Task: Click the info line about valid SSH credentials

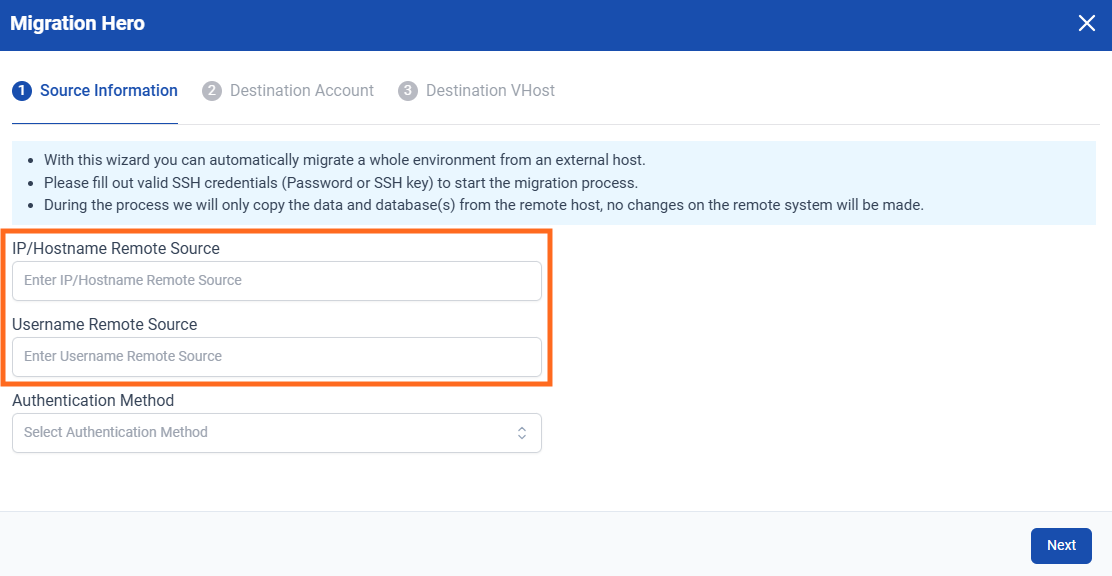Action: pos(340,183)
